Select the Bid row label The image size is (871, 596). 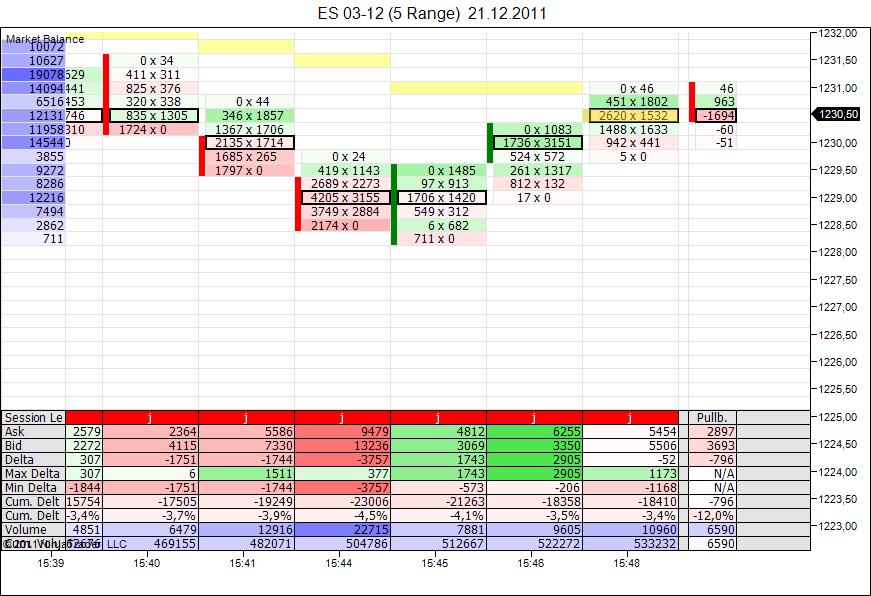[x=33, y=445]
